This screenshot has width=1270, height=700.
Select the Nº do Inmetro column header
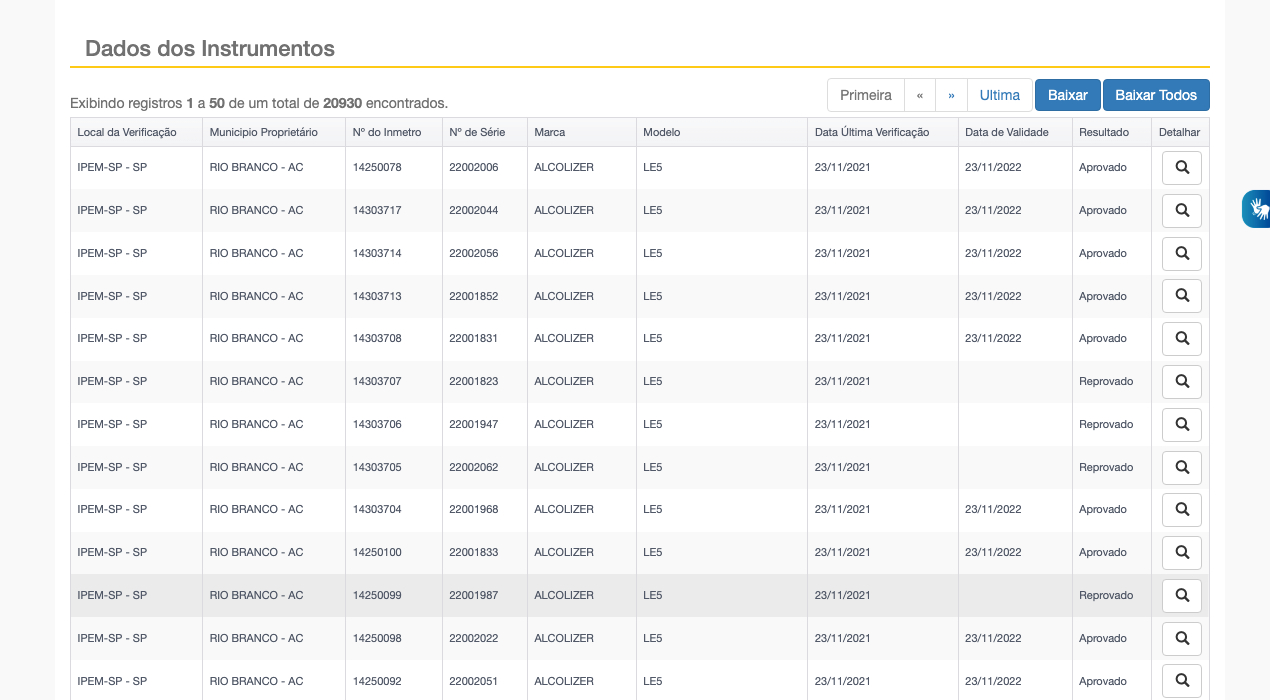click(x=387, y=132)
